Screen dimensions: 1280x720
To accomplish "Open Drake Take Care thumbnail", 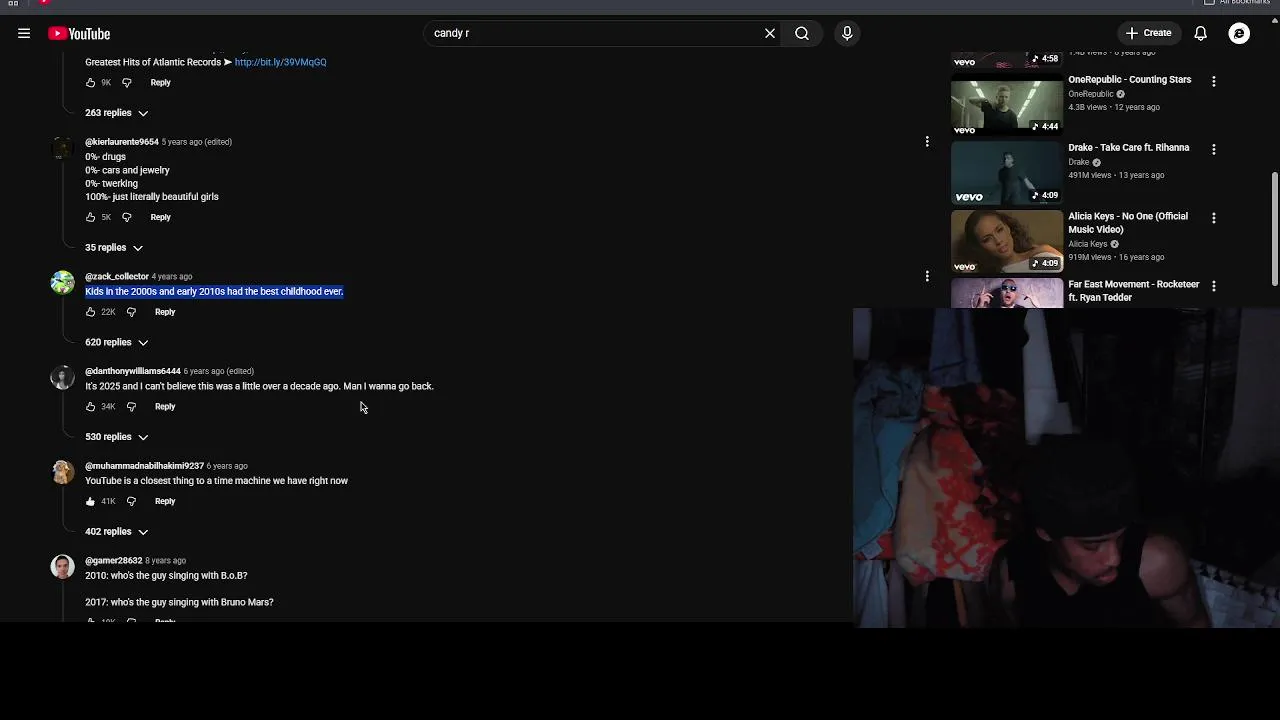I will click(1007, 172).
